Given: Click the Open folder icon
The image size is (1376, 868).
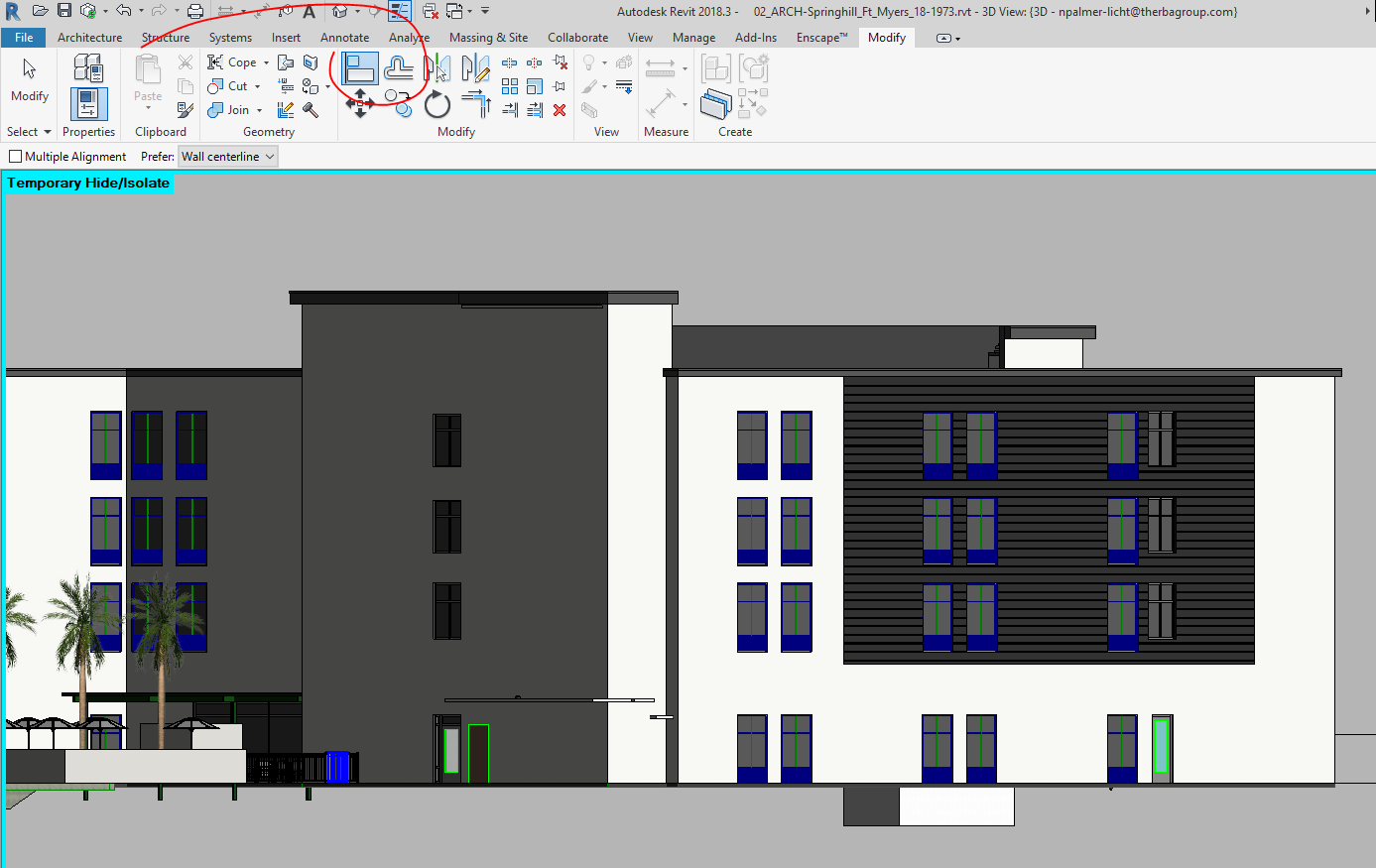Looking at the screenshot, I should (x=41, y=11).
